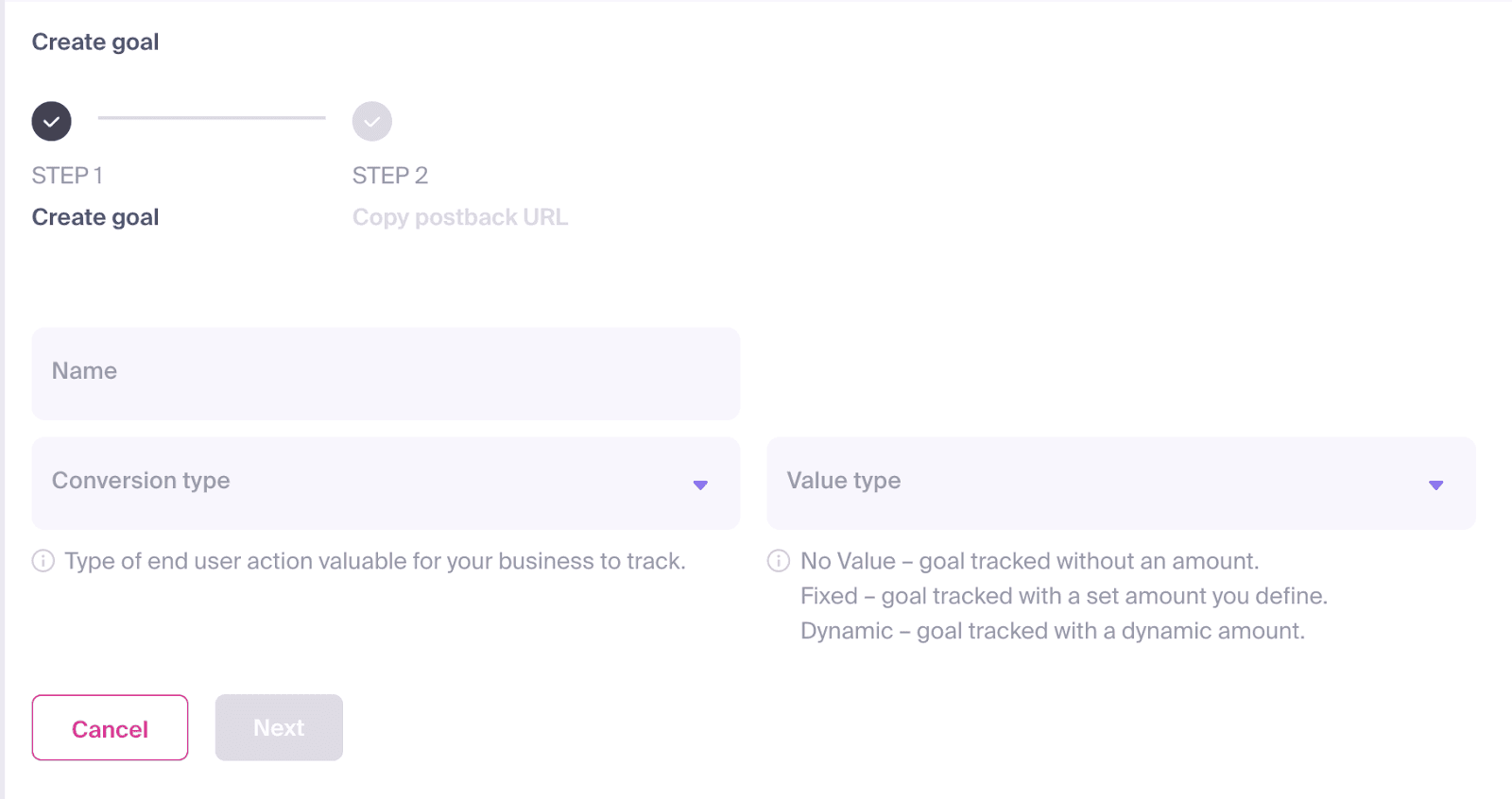Click the "STEP 1" label
1512x799 pixels.
coord(67,176)
